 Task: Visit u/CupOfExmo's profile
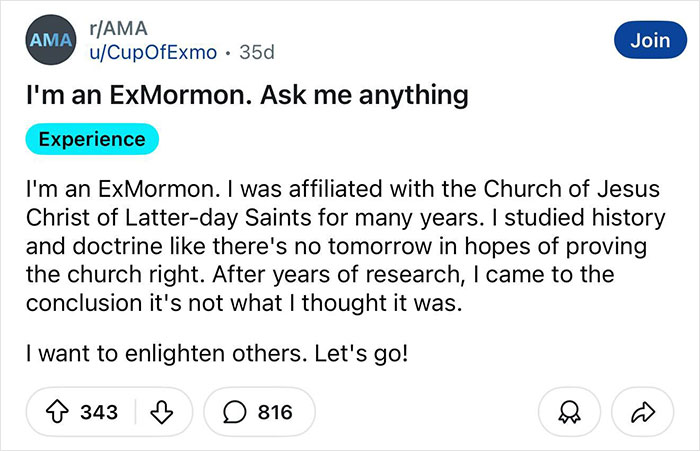point(151,52)
